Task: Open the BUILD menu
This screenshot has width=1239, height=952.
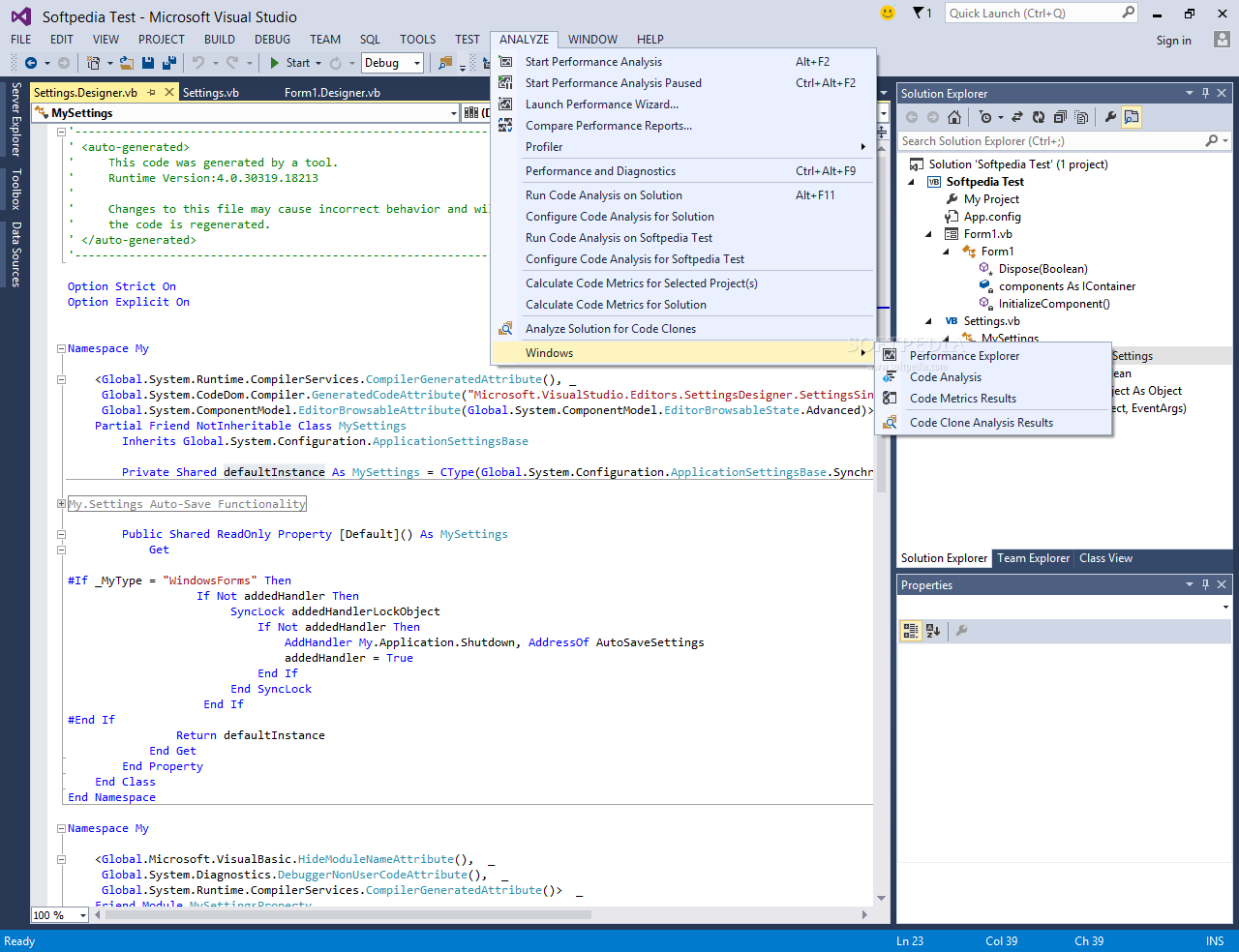Action: (220, 40)
